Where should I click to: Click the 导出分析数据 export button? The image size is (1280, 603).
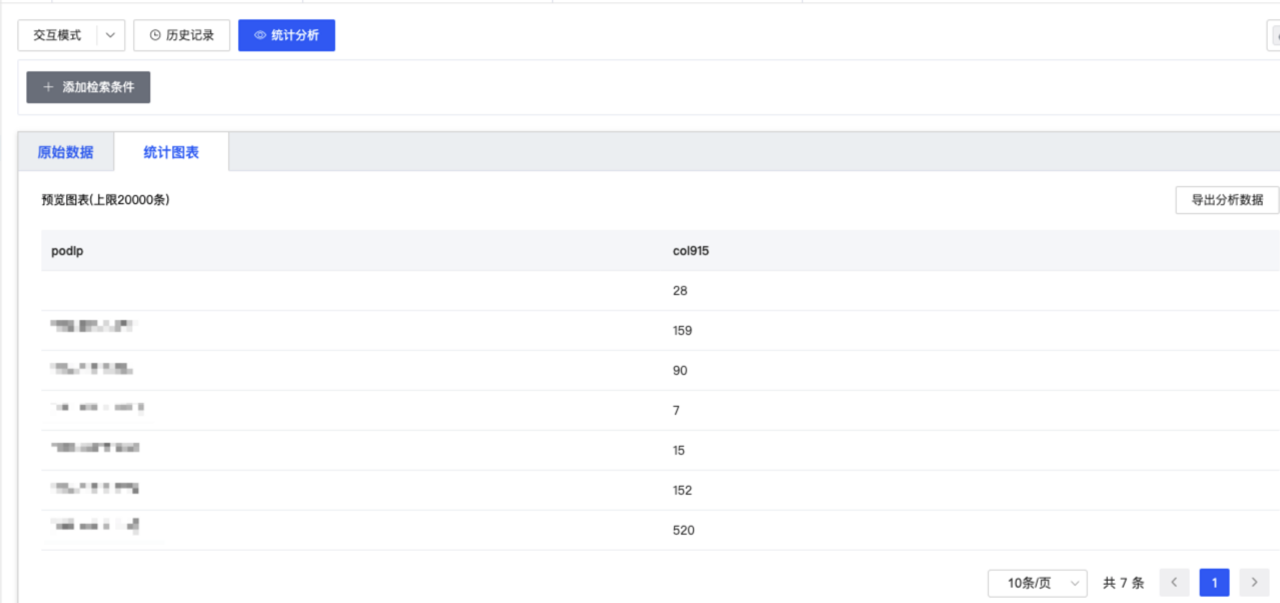pyautogui.click(x=1227, y=200)
